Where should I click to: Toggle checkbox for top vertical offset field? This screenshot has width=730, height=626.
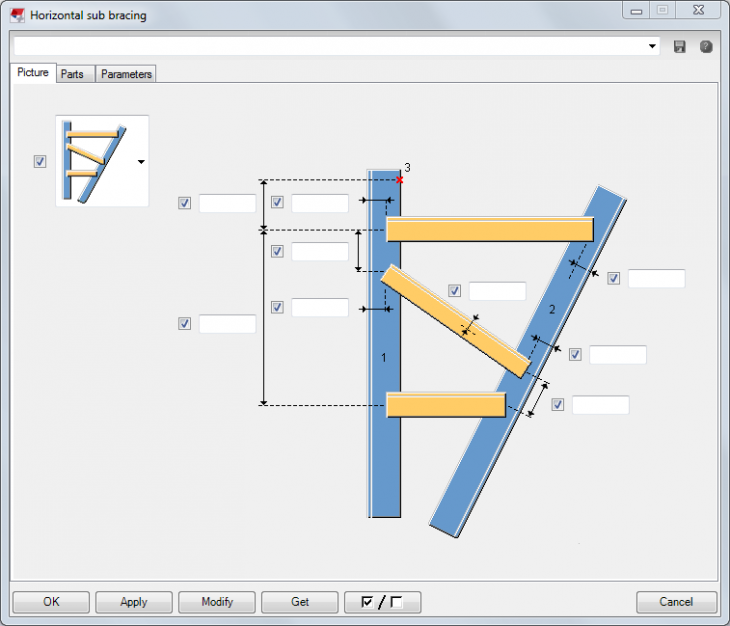coord(184,203)
